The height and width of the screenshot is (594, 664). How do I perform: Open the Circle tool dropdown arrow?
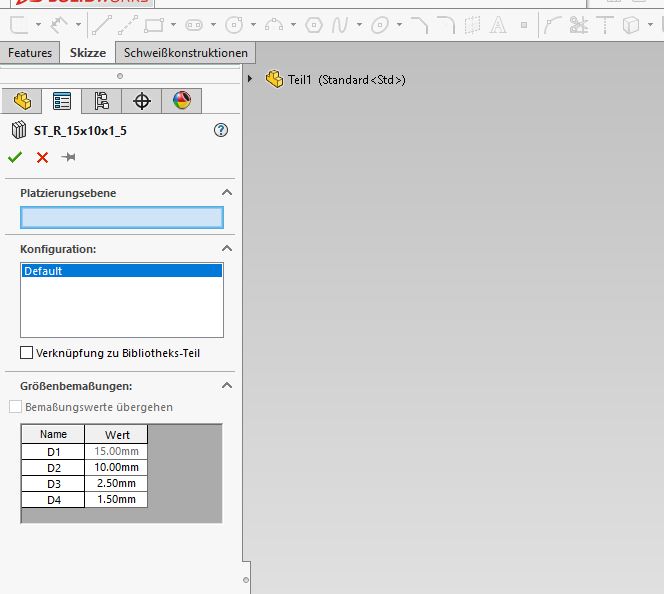253,25
